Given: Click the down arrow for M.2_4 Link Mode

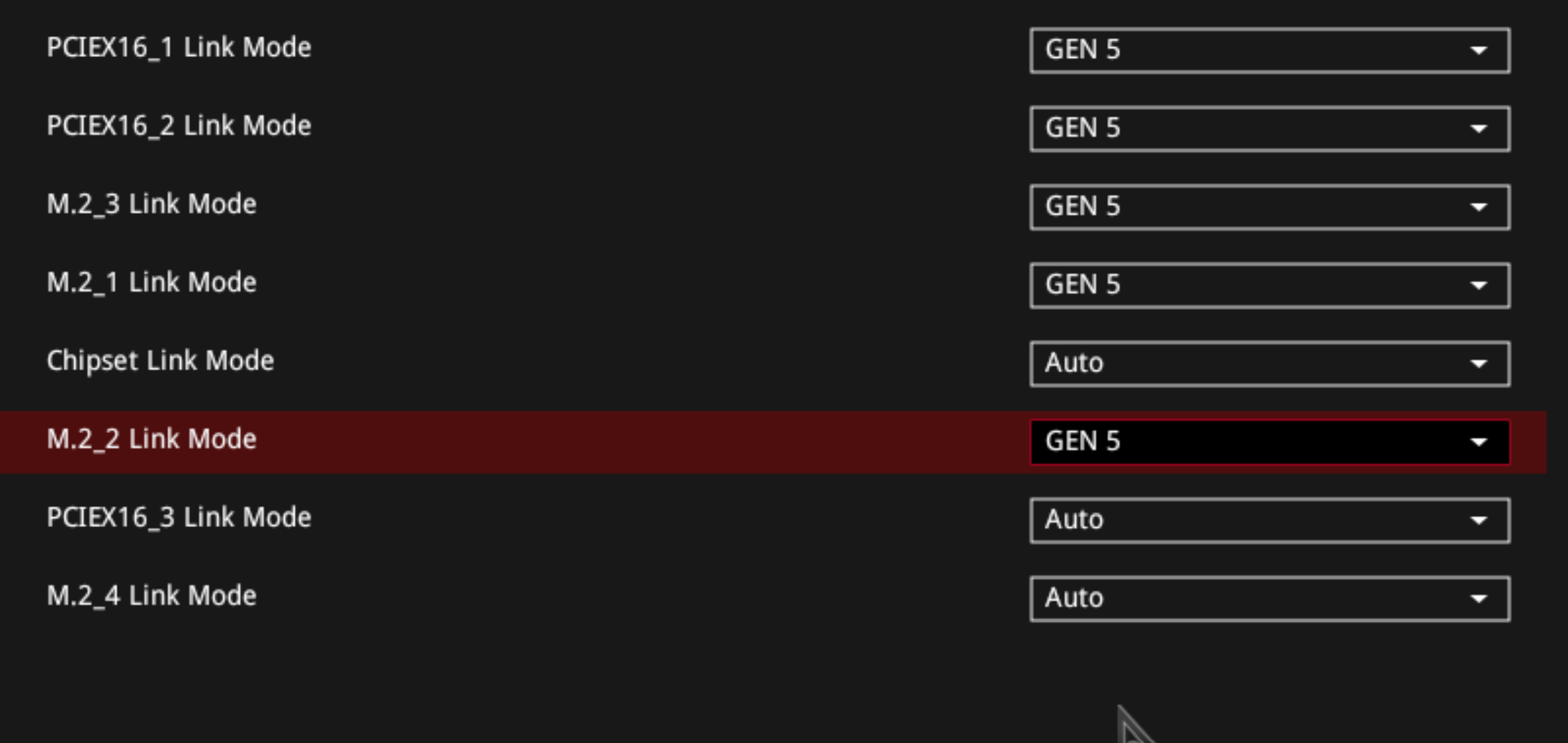Looking at the screenshot, I should pyautogui.click(x=1478, y=599).
